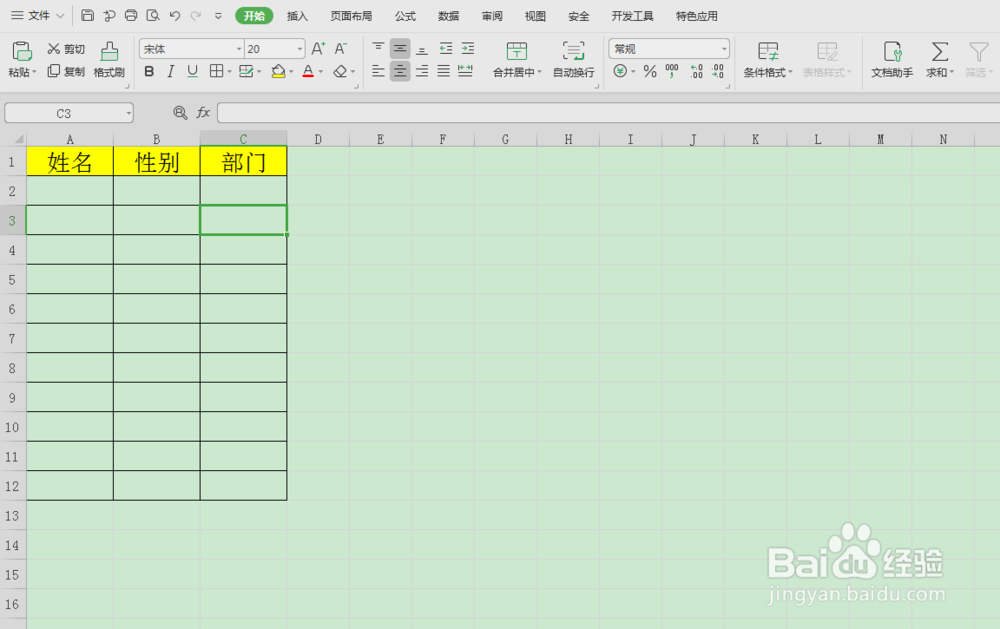
Task: Align cell text to the left
Action: [378, 71]
